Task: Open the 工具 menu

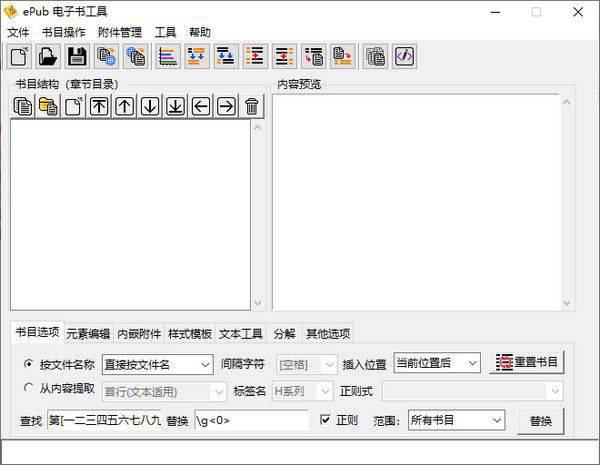Action: pyautogui.click(x=165, y=32)
